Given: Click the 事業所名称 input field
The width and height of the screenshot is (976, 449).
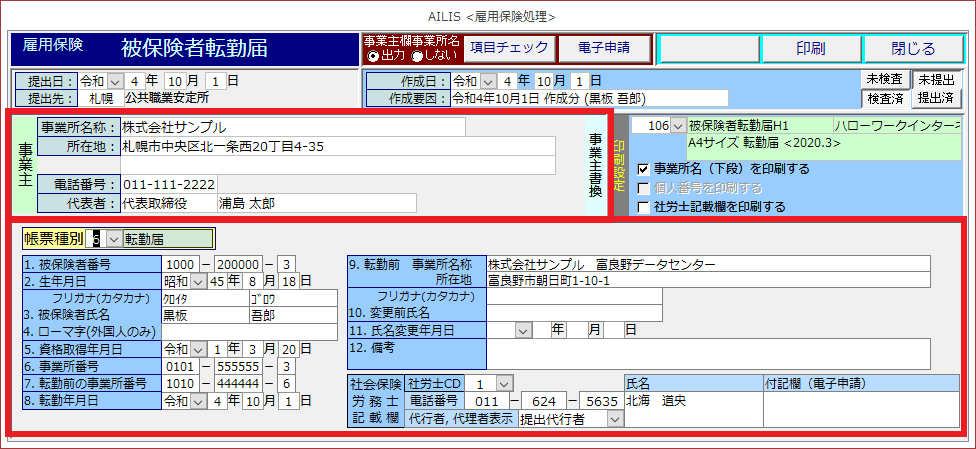Looking at the screenshot, I should (x=292, y=127).
